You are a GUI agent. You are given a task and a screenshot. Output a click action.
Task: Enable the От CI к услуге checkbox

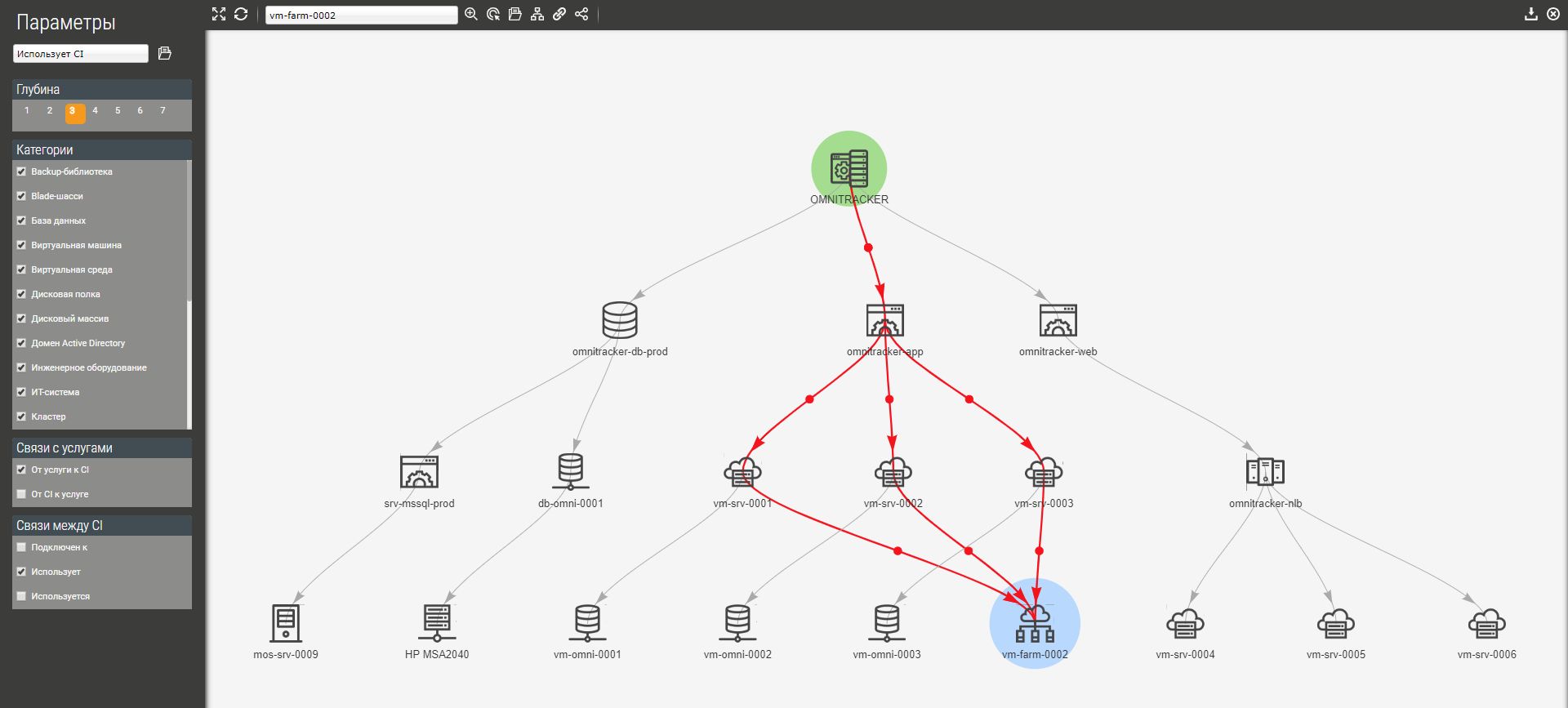point(22,494)
